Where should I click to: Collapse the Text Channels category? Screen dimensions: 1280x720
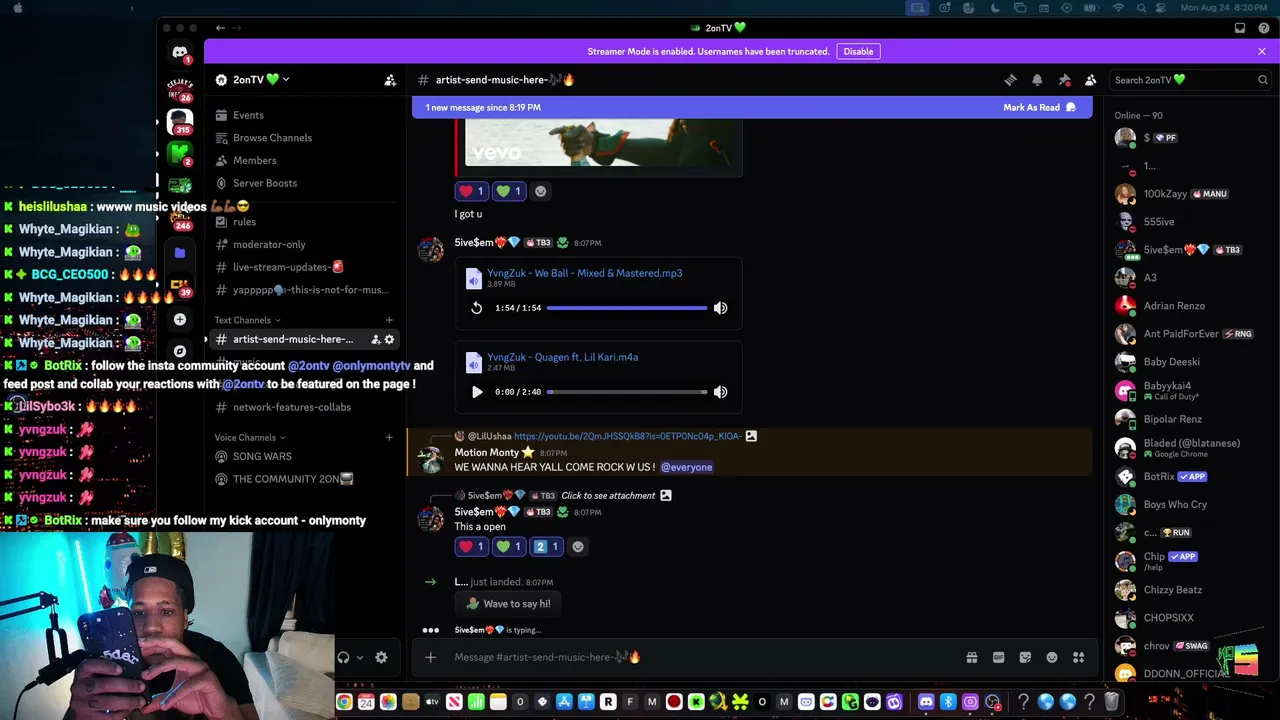pos(247,320)
